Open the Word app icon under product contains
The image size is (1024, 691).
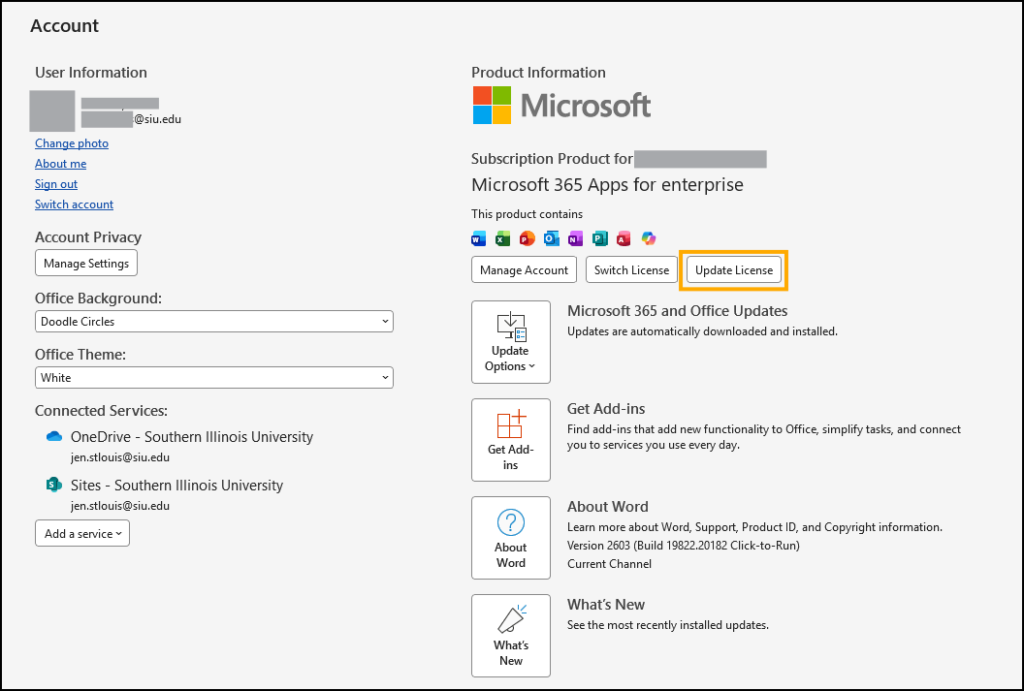pos(478,238)
